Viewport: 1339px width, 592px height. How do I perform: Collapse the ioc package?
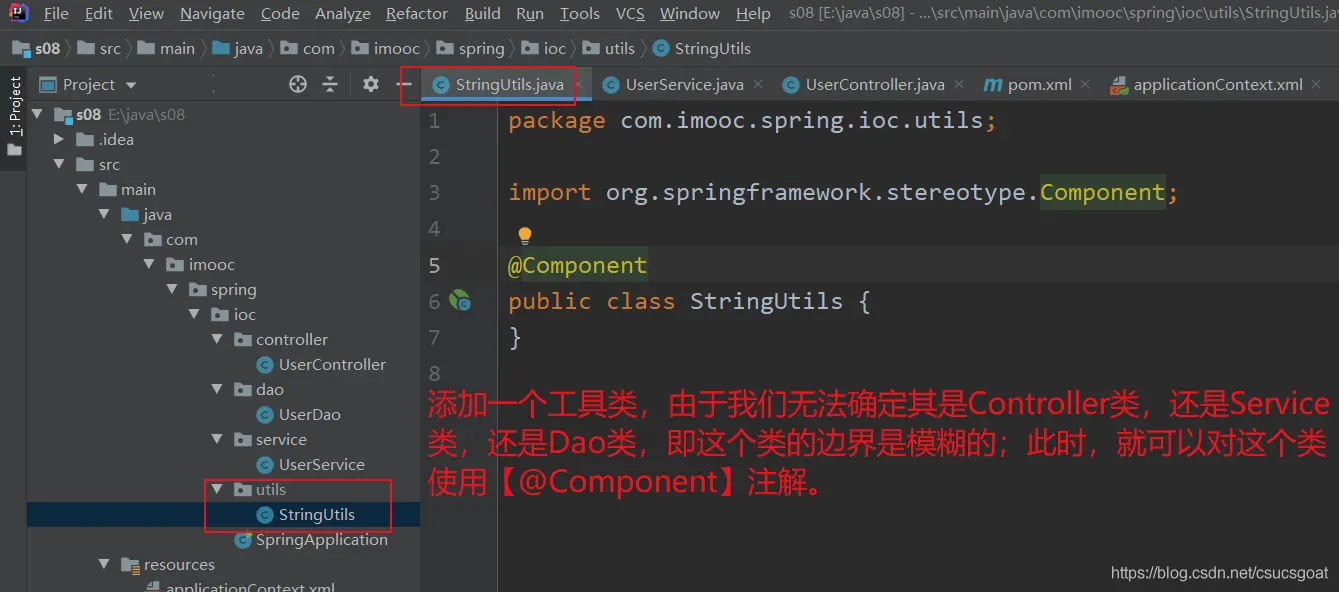[x=194, y=314]
